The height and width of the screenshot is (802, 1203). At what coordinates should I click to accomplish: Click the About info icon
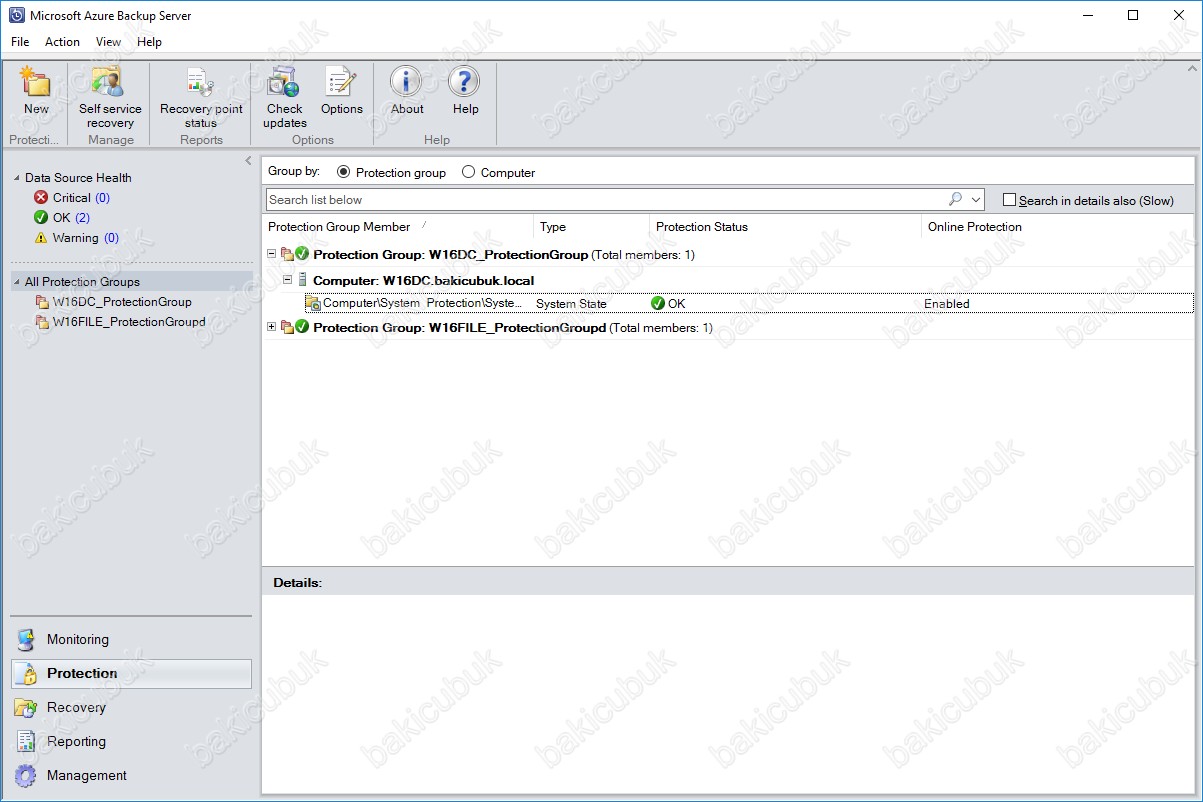[406, 82]
